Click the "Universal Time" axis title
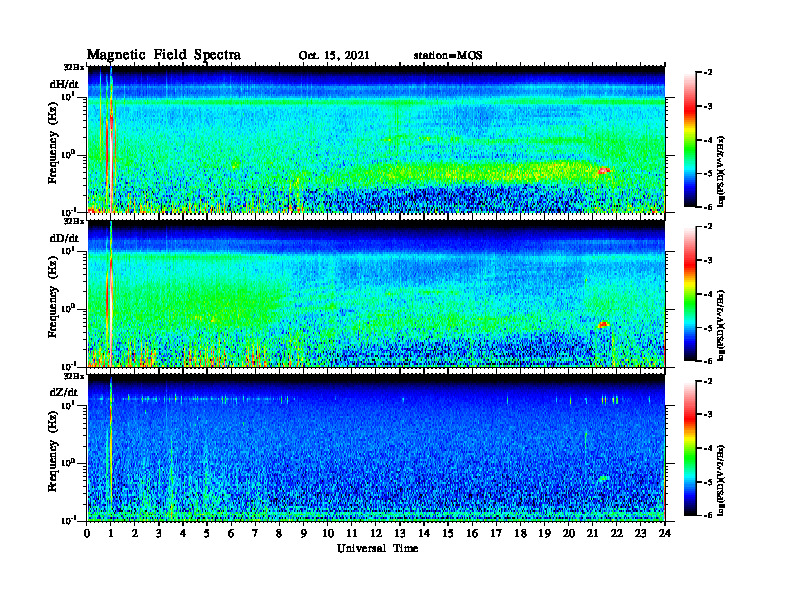 377,548
